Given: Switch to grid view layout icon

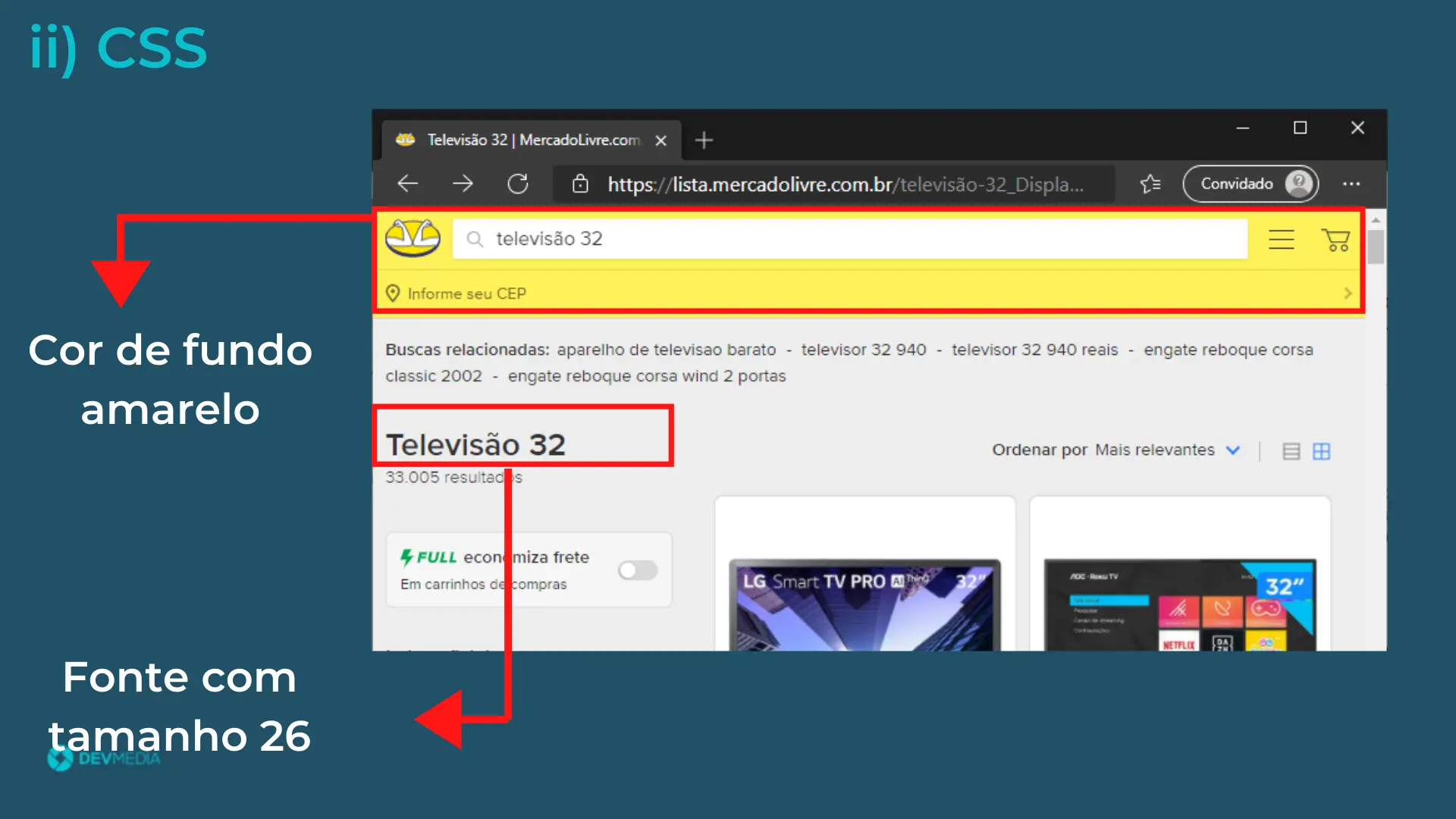Looking at the screenshot, I should pyautogui.click(x=1322, y=451).
